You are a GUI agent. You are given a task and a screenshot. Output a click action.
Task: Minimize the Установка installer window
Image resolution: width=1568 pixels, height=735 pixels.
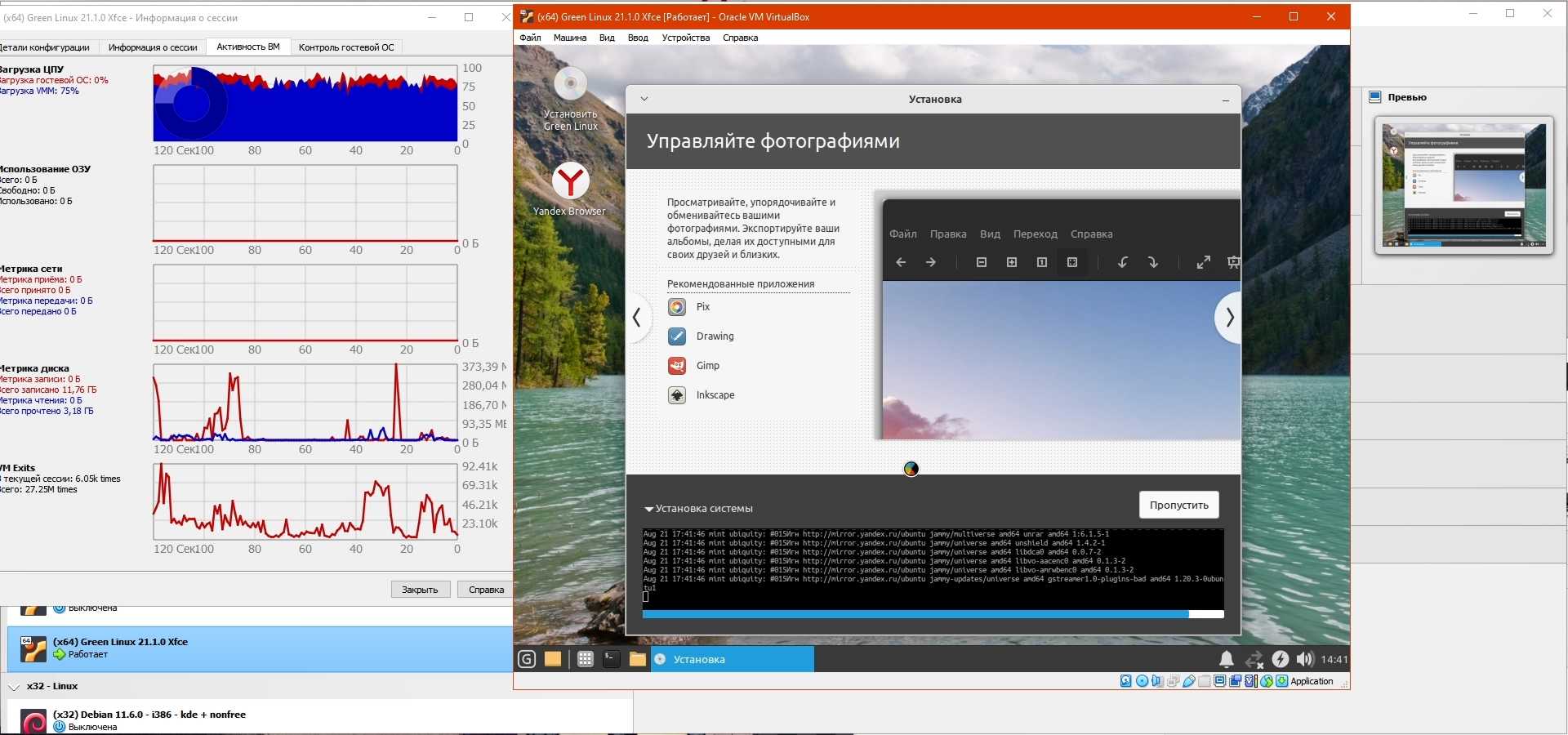[x=1225, y=100]
